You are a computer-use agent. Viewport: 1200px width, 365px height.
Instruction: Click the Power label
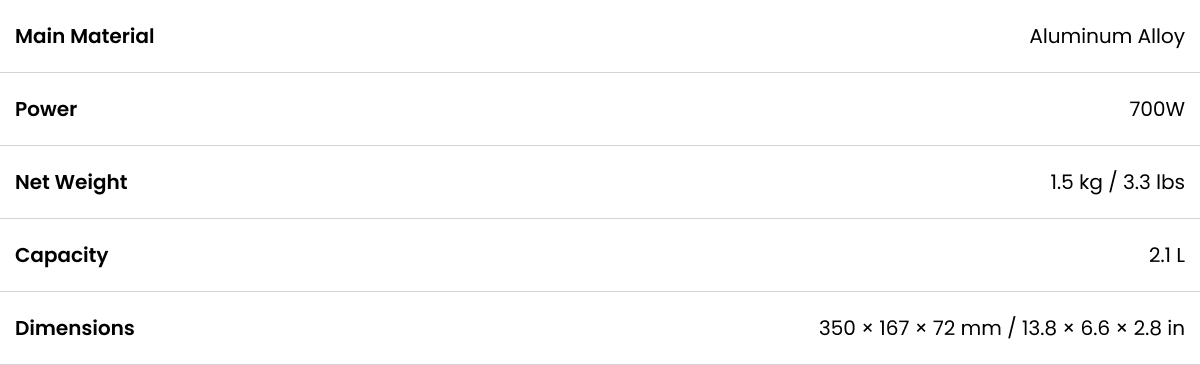click(46, 109)
